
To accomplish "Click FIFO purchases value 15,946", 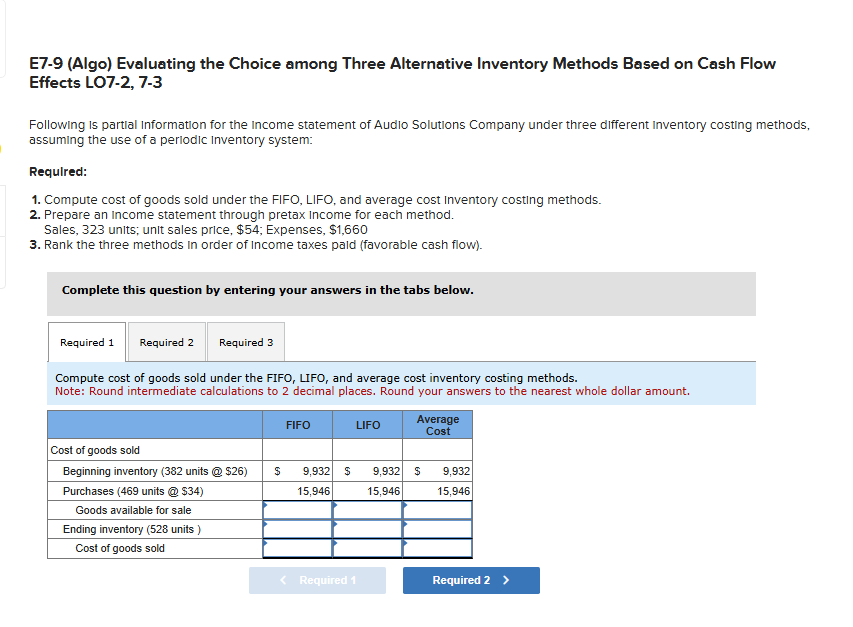I will [x=313, y=491].
